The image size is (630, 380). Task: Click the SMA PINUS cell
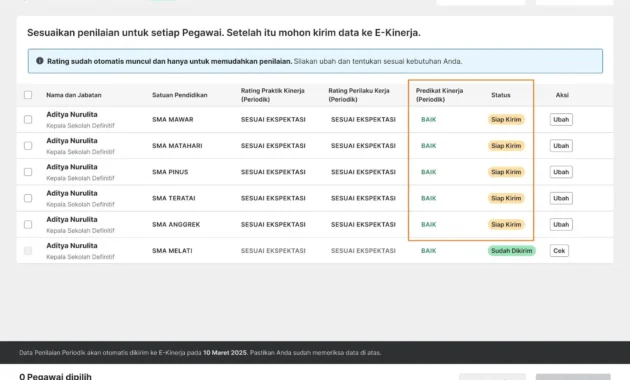click(170, 172)
